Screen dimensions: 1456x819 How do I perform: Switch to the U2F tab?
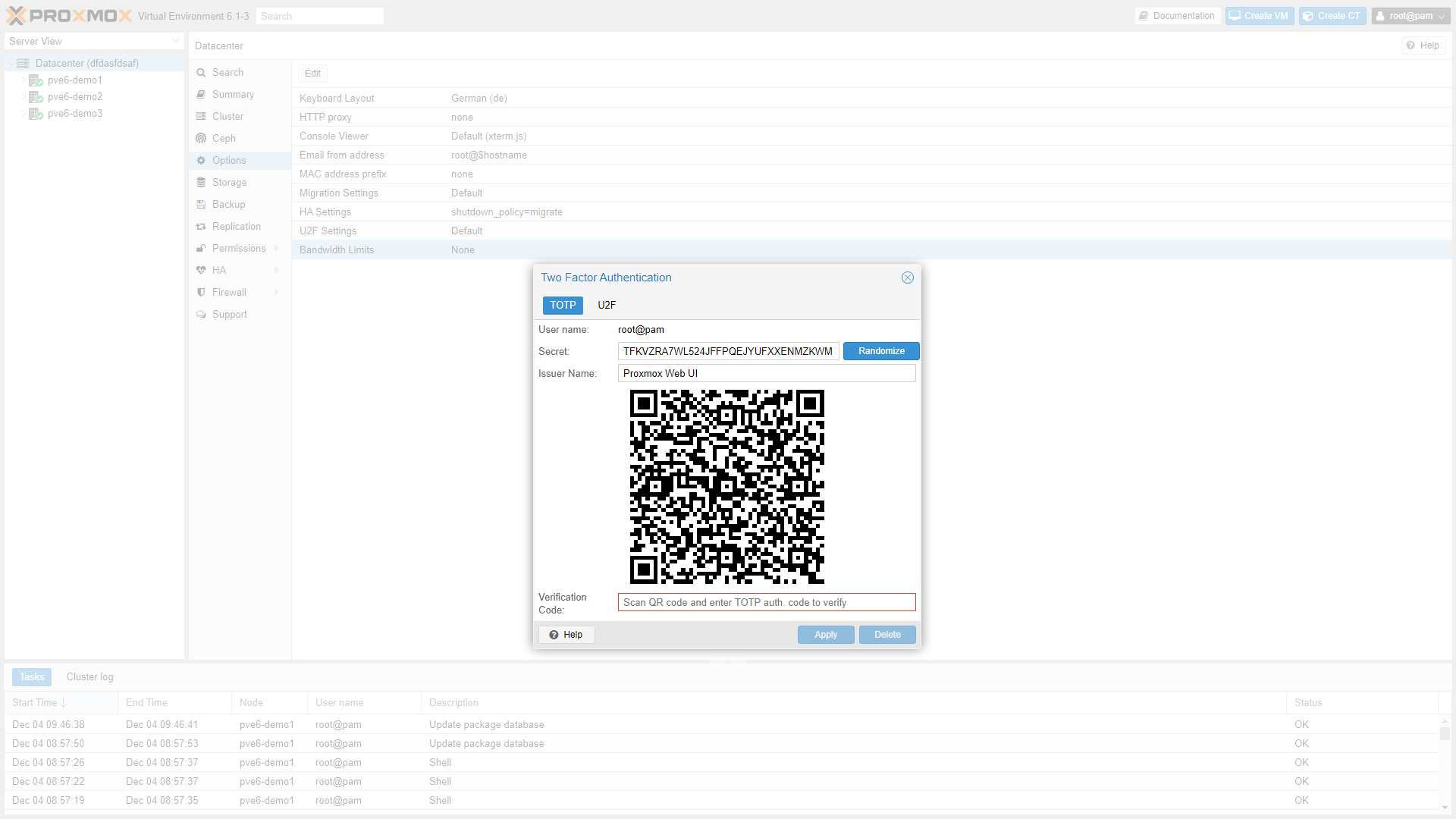(x=607, y=306)
